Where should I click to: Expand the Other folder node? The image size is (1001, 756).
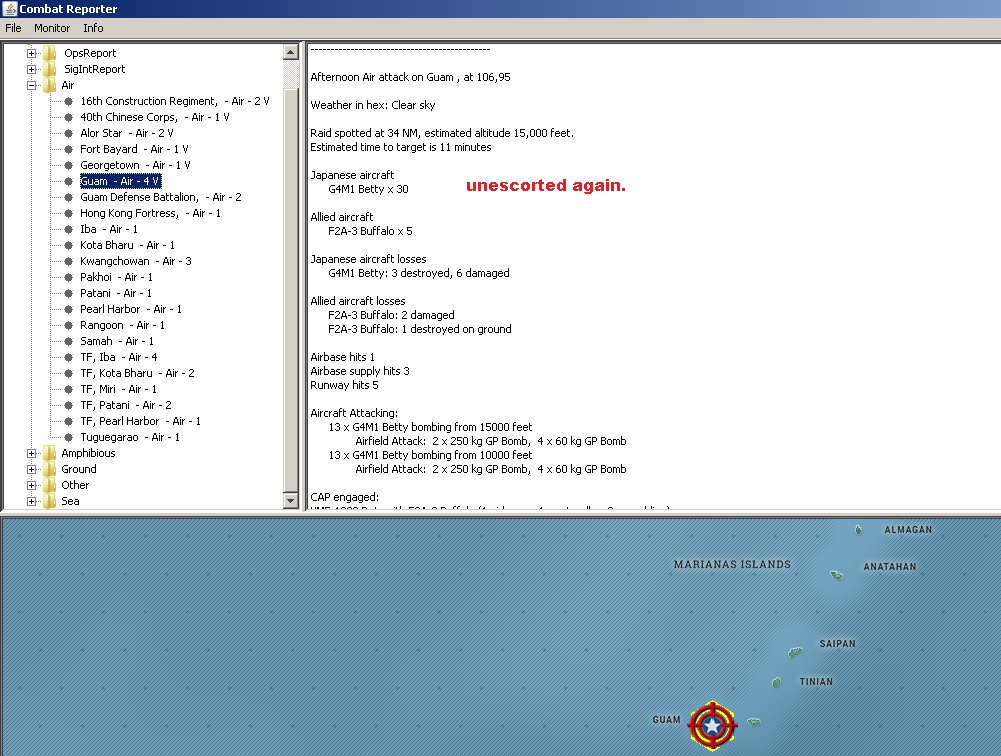coord(31,485)
